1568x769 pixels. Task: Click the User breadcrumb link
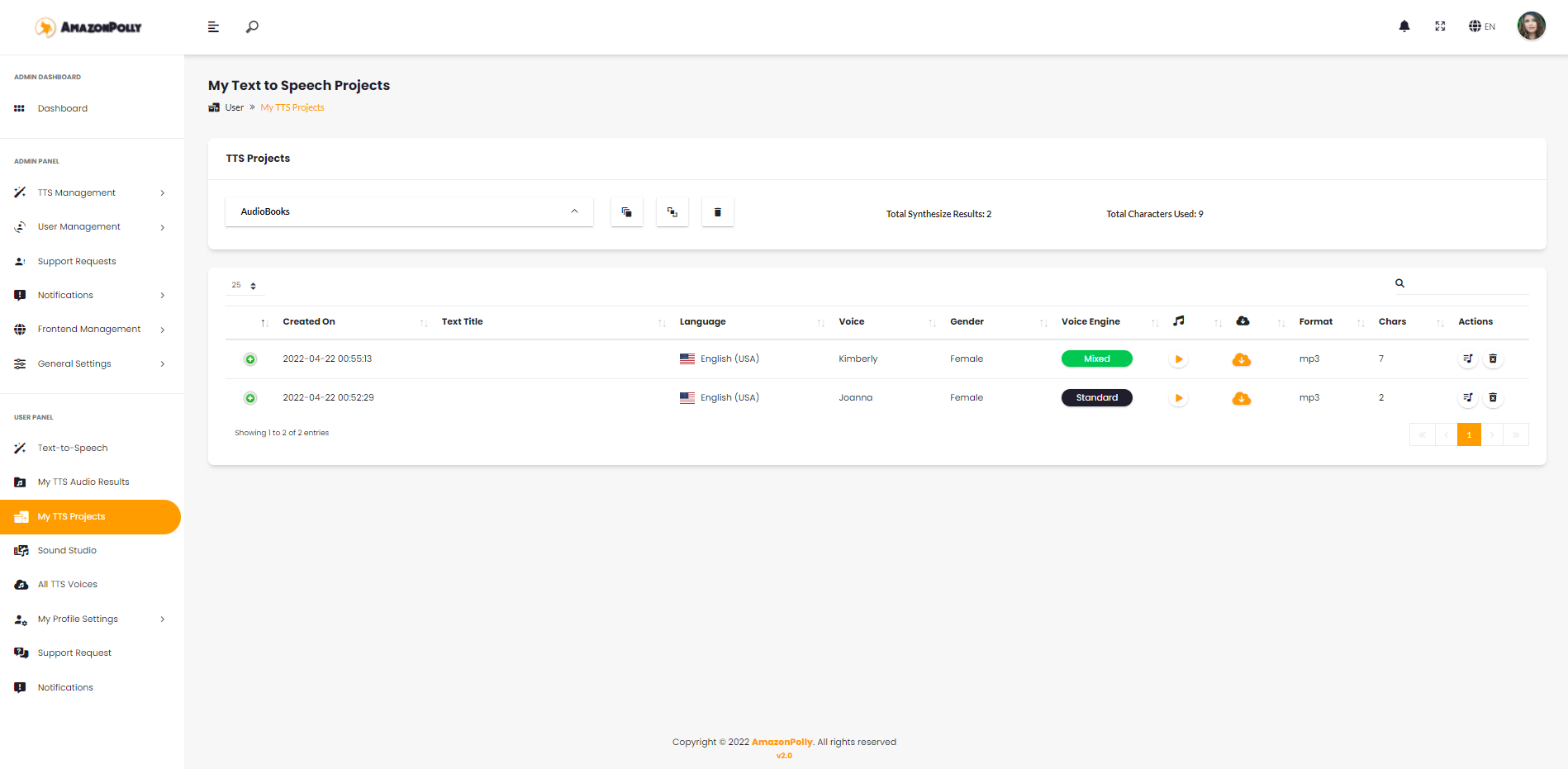click(x=235, y=108)
